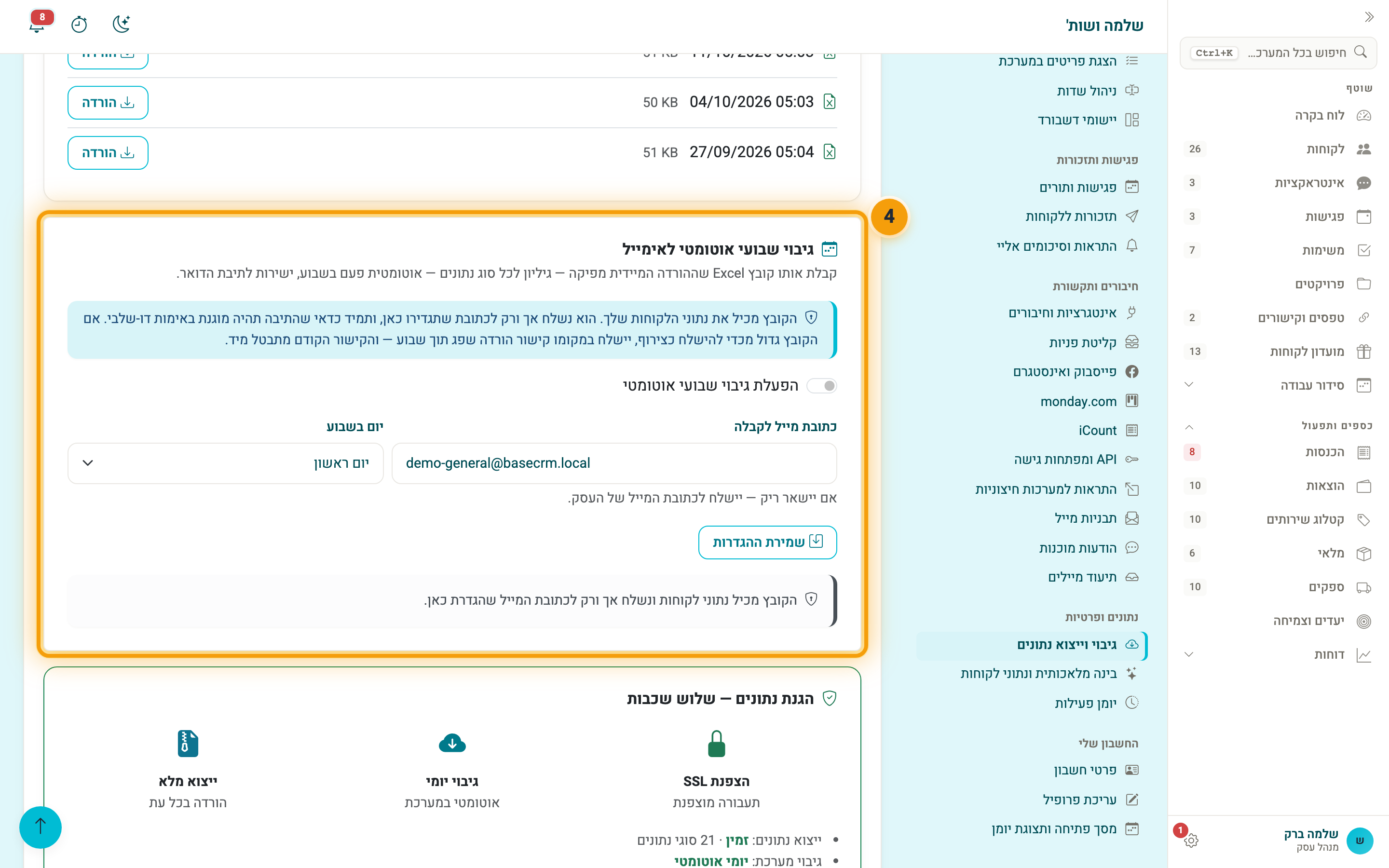Click the monday.com board icon
This screenshot has width=1389, height=868.
(x=1131, y=401)
